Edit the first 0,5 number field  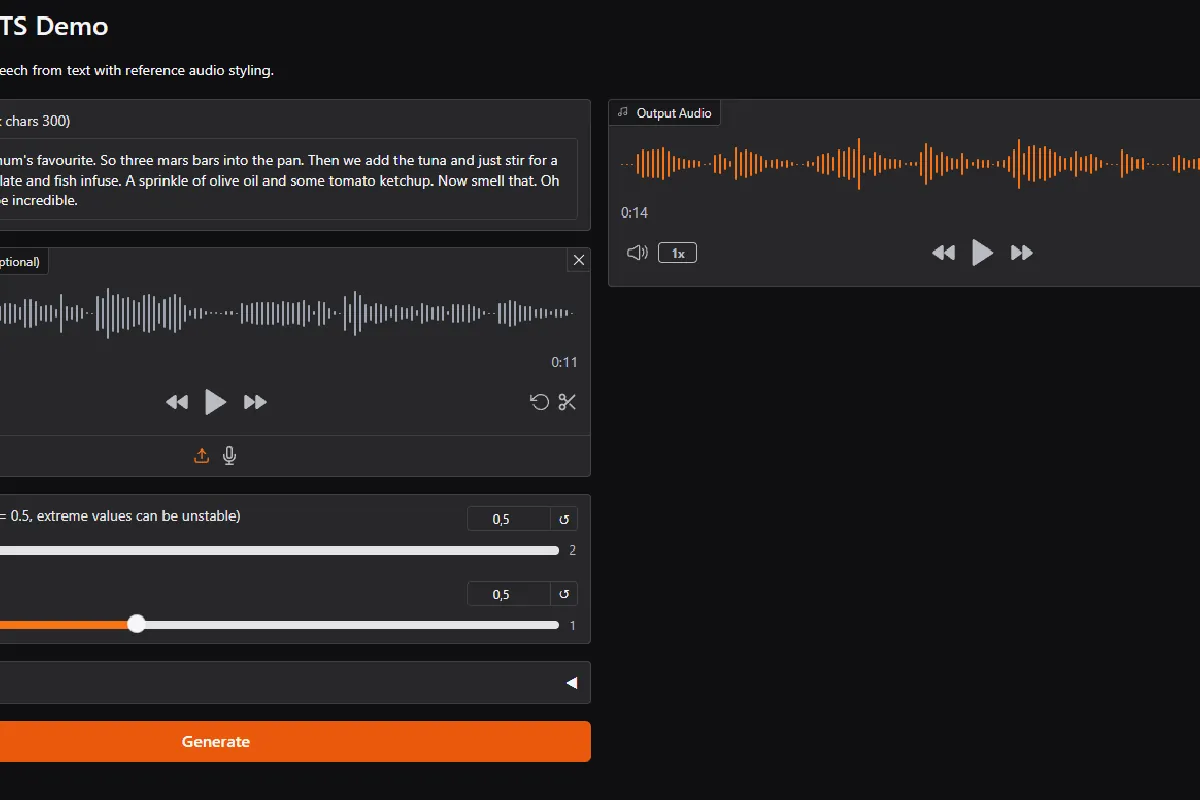tap(509, 519)
